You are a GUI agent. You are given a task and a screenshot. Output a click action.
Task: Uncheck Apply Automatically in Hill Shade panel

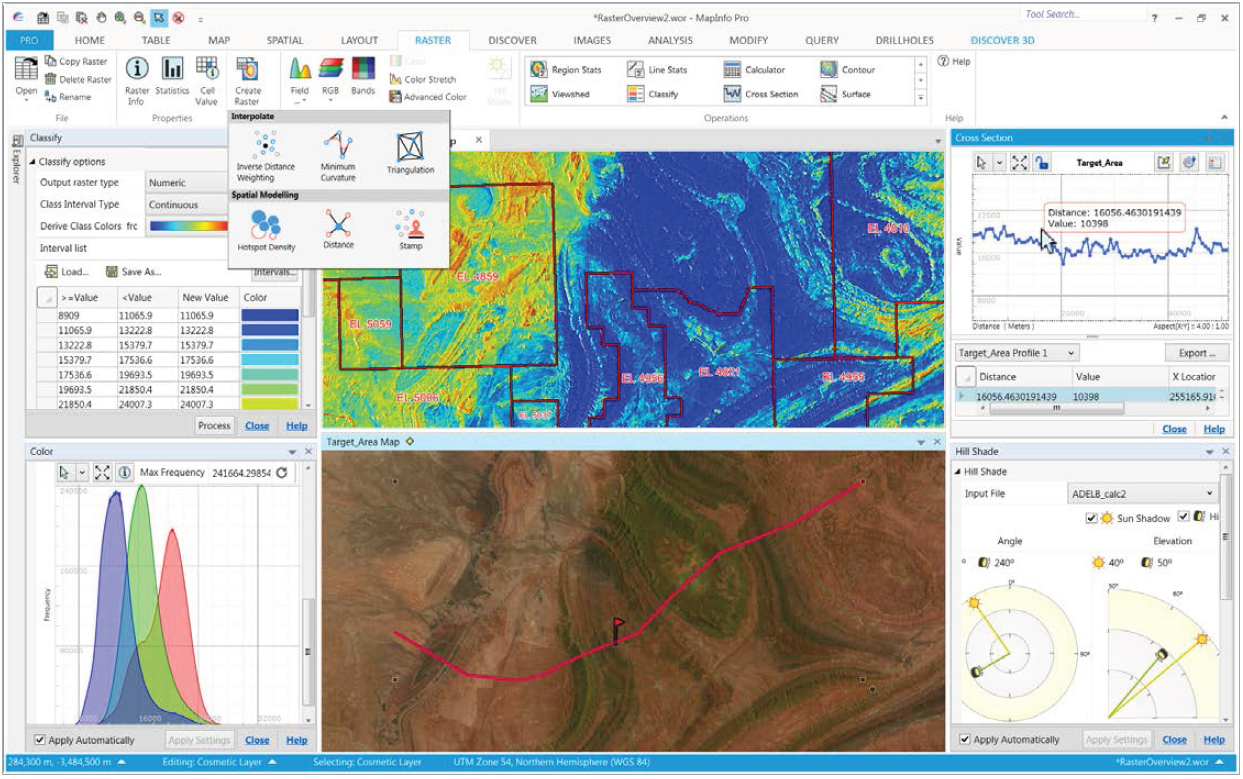(x=964, y=740)
